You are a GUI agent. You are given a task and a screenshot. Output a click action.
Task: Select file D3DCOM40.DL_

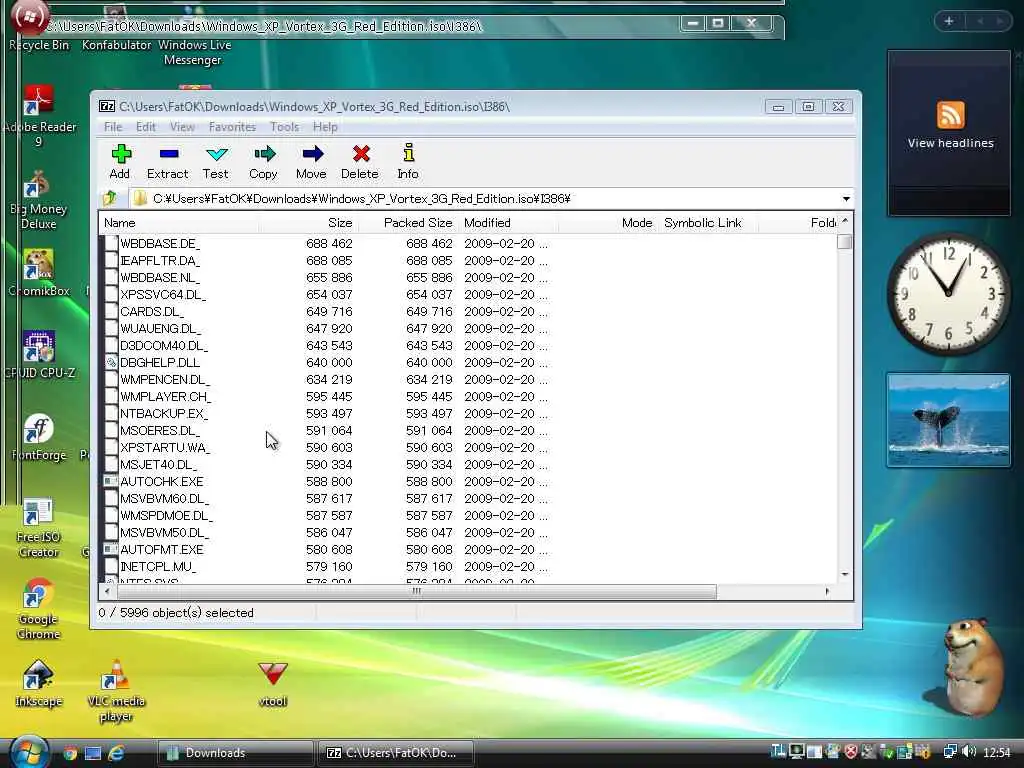(164, 345)
